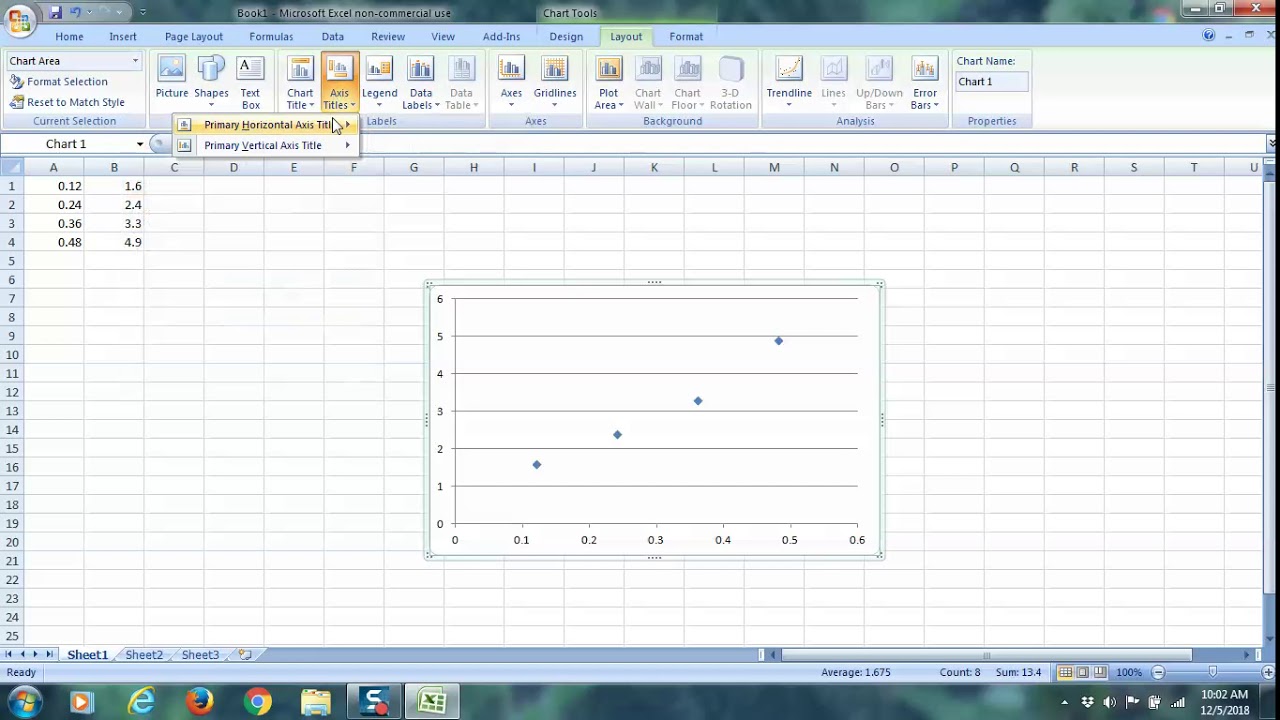The width and height of the screenshot is (1280, 720).
Task: Click the horizontal scrollbar thumb
Action: click(x=986, y=656)
